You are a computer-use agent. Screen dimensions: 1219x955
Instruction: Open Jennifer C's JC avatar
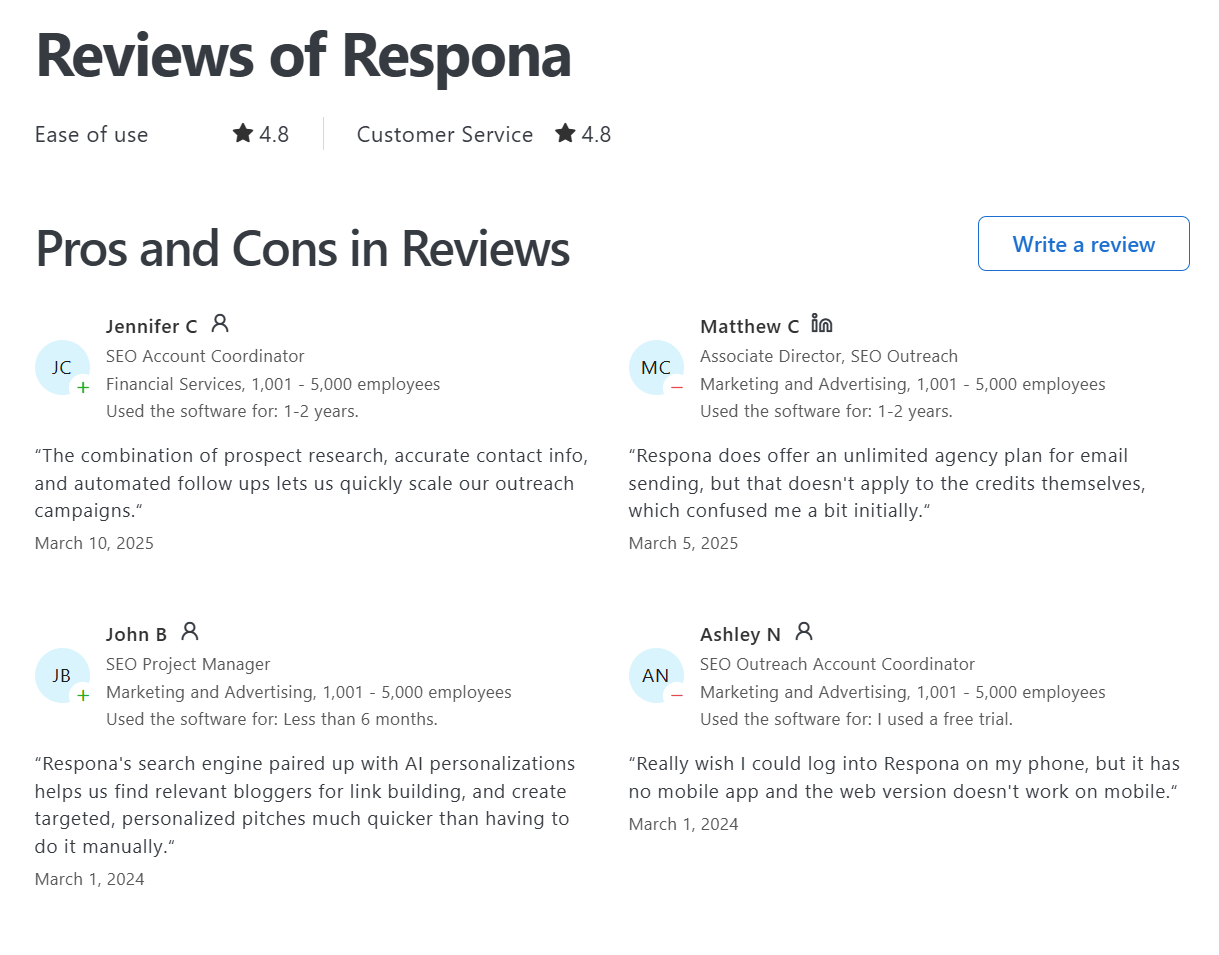pyautogui.click(x=62, y=367)
